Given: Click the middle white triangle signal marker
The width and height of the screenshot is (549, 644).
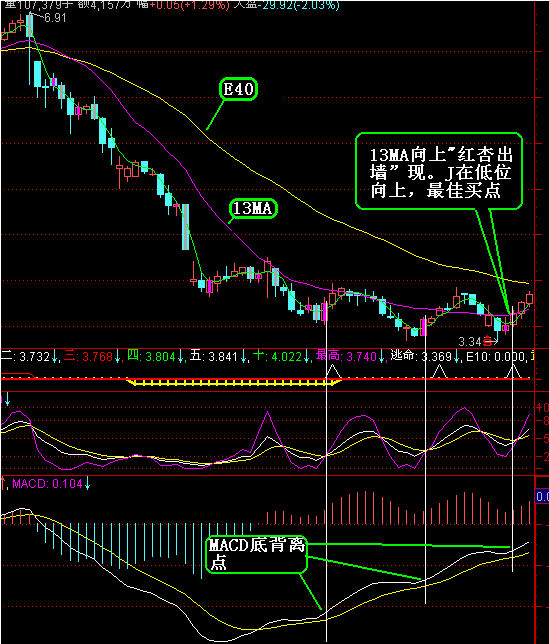Looking at the screenshot, I should pyautogui.click(x=439, y=371).
